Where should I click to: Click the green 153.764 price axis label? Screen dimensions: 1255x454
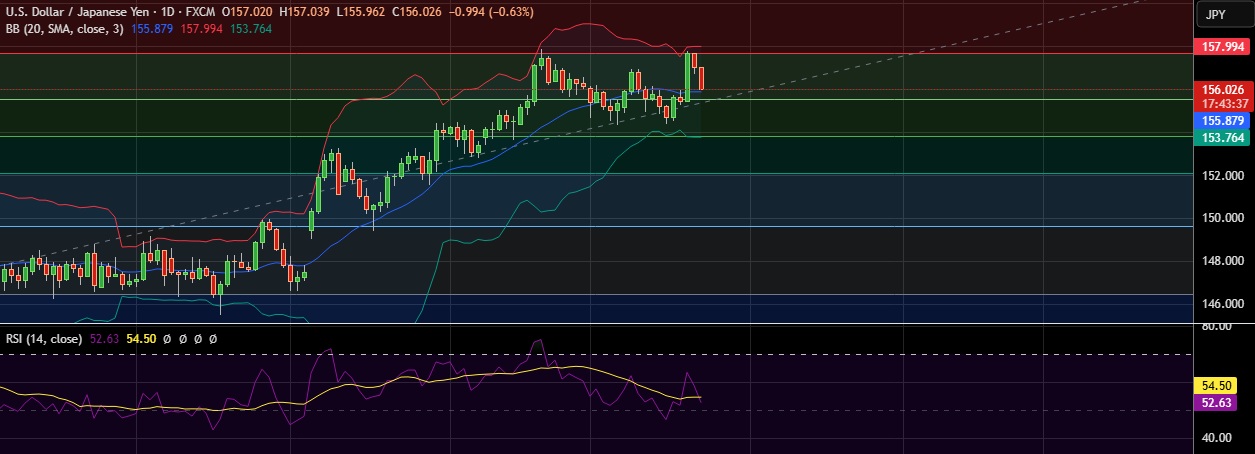(1222, 137)
